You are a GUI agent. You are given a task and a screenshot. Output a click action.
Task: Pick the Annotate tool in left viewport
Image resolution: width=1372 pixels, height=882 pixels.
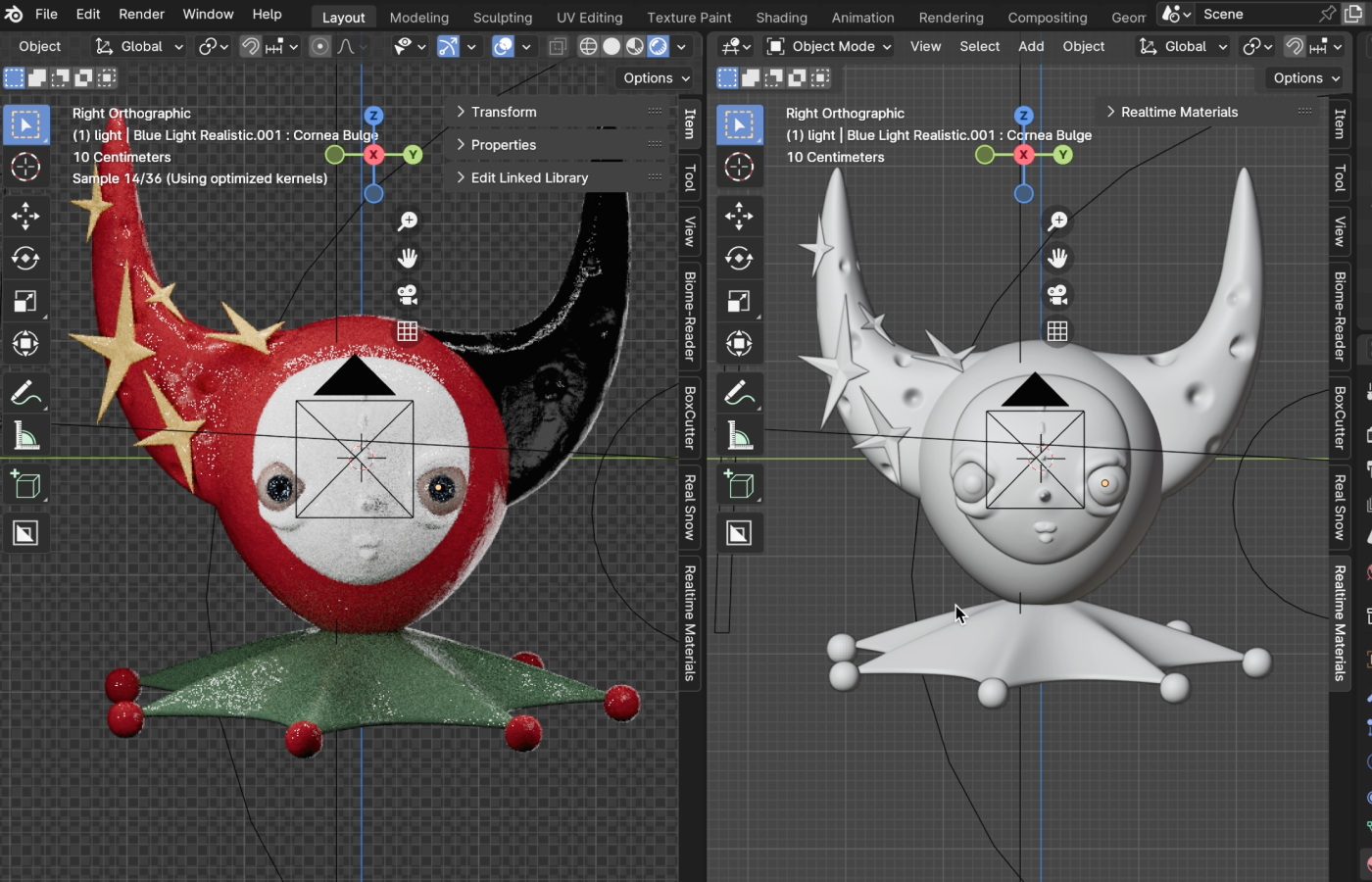[x=25, y=394]
